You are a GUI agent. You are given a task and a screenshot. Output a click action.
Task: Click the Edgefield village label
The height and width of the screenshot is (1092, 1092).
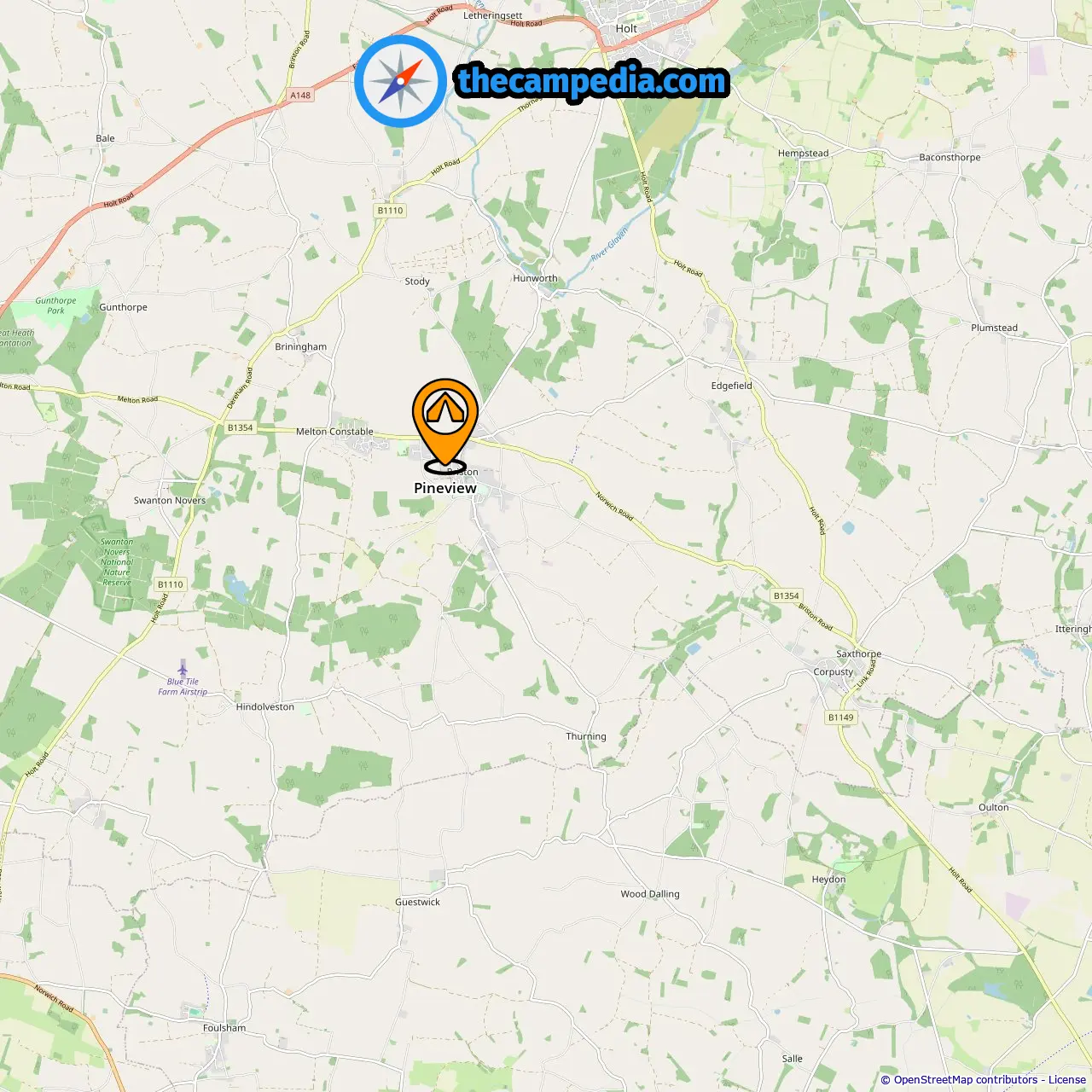[x=732, y=386]
